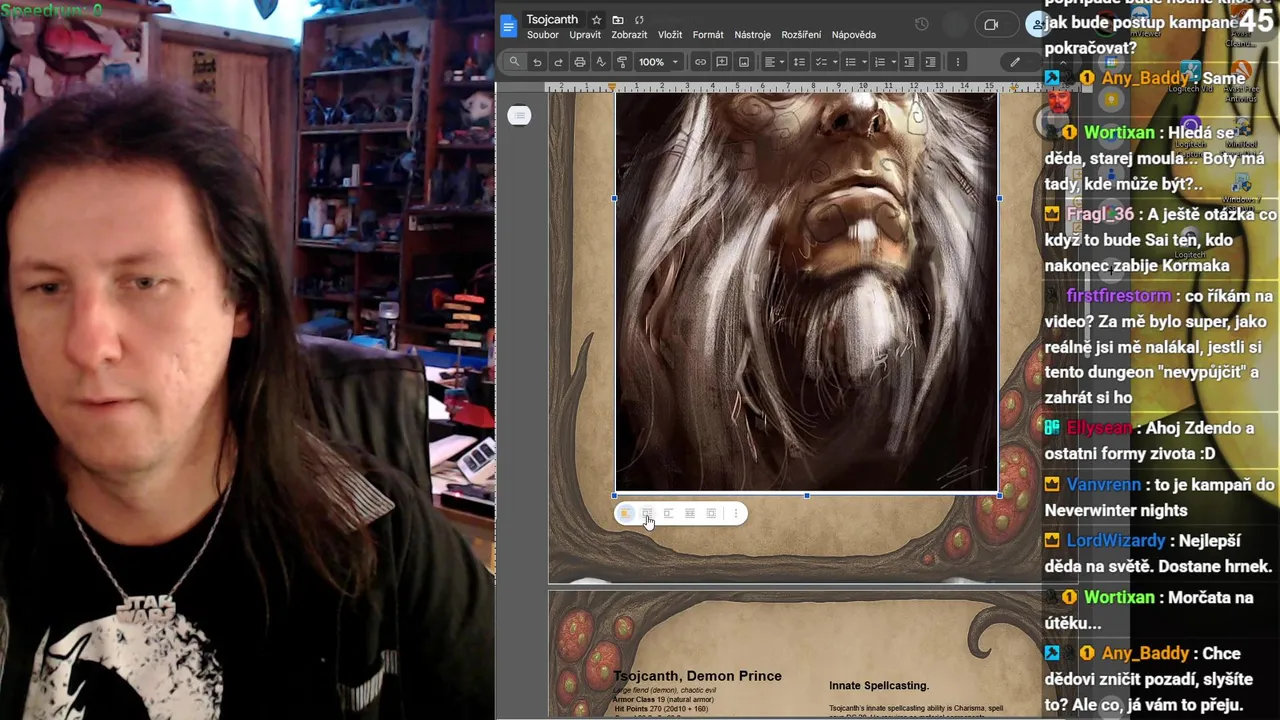
Task: Open the Nápověda menu
Action: [x=853, y=35]
